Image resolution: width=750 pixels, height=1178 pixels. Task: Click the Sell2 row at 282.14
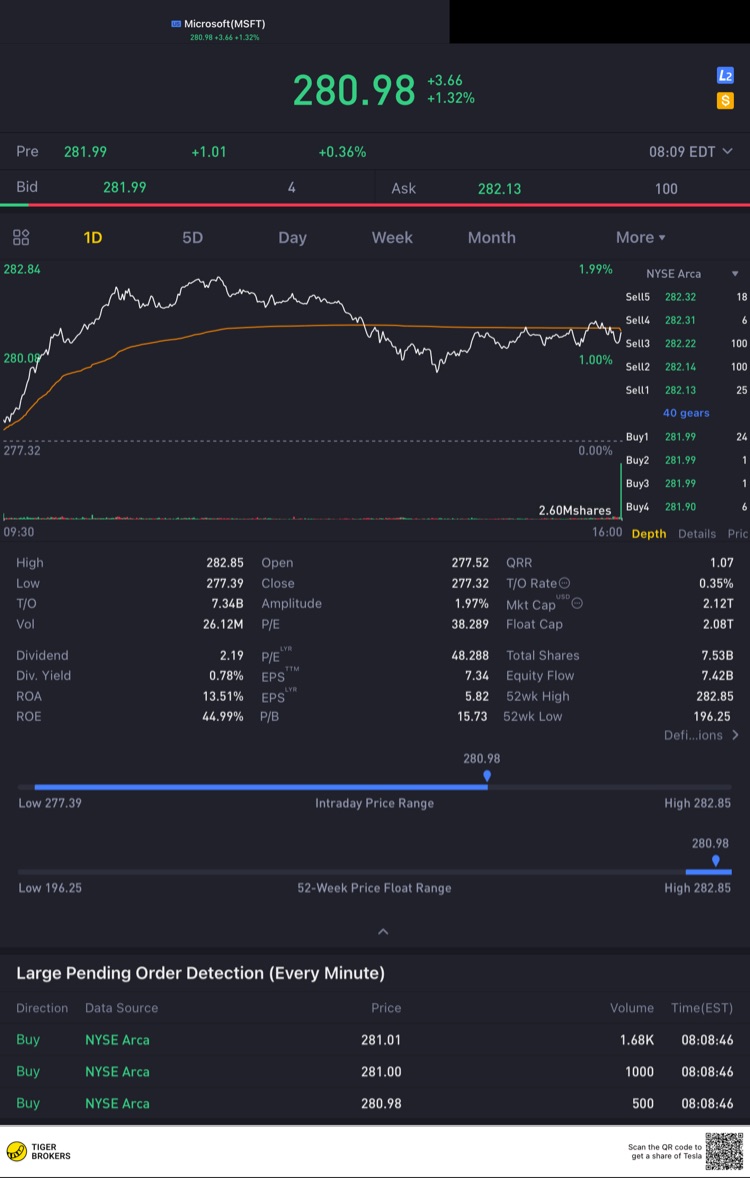pyautogui.click(x=686, y=367)
